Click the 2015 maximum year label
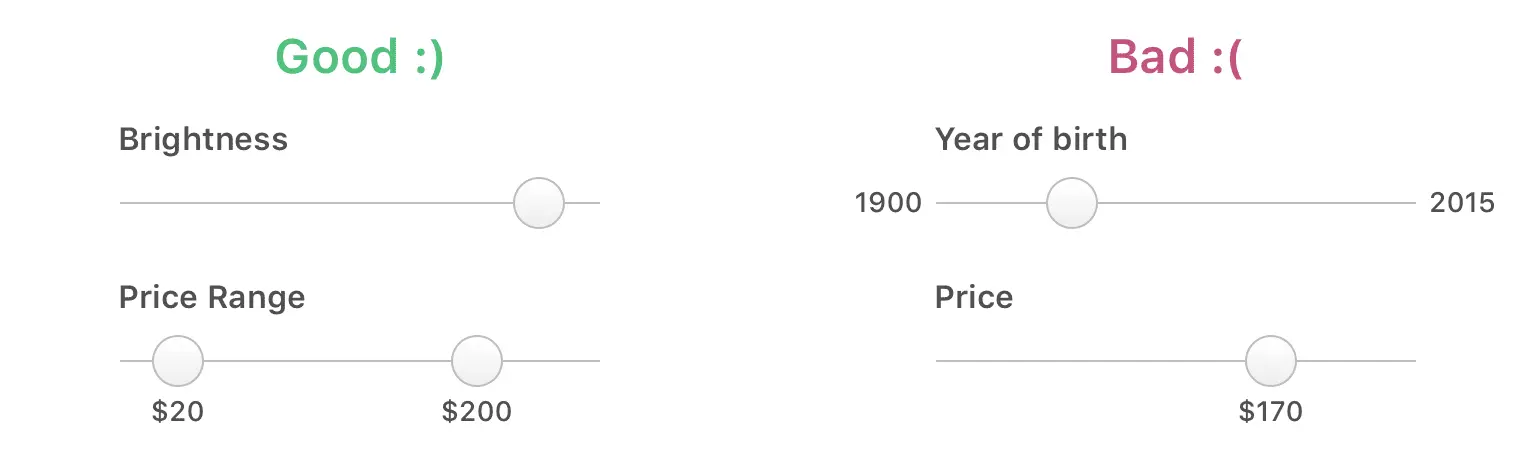The height and width of the screenshot is (460, 1536). pyautogui.click(x=1462, y=204)
